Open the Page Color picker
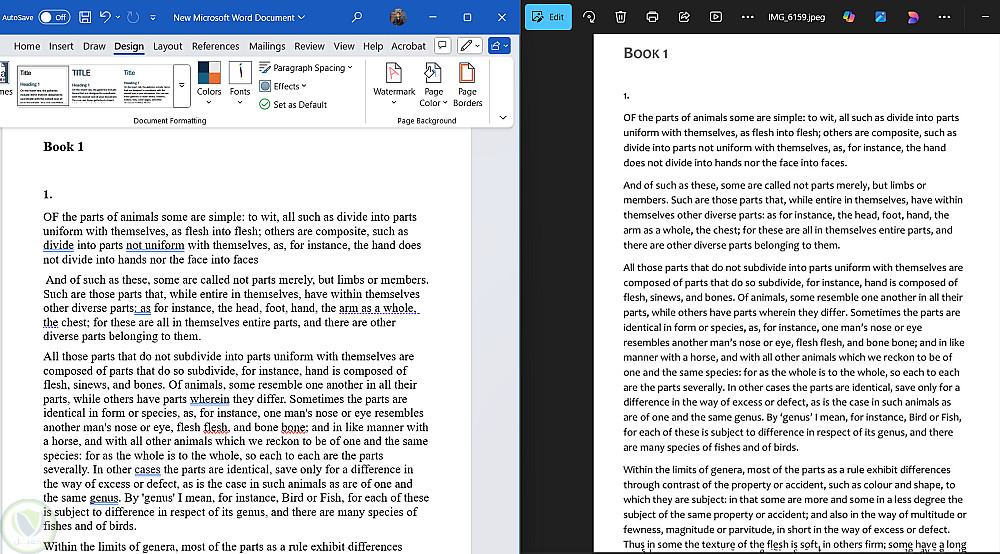This screenshot has width=1000, height=554. [433, 84]
